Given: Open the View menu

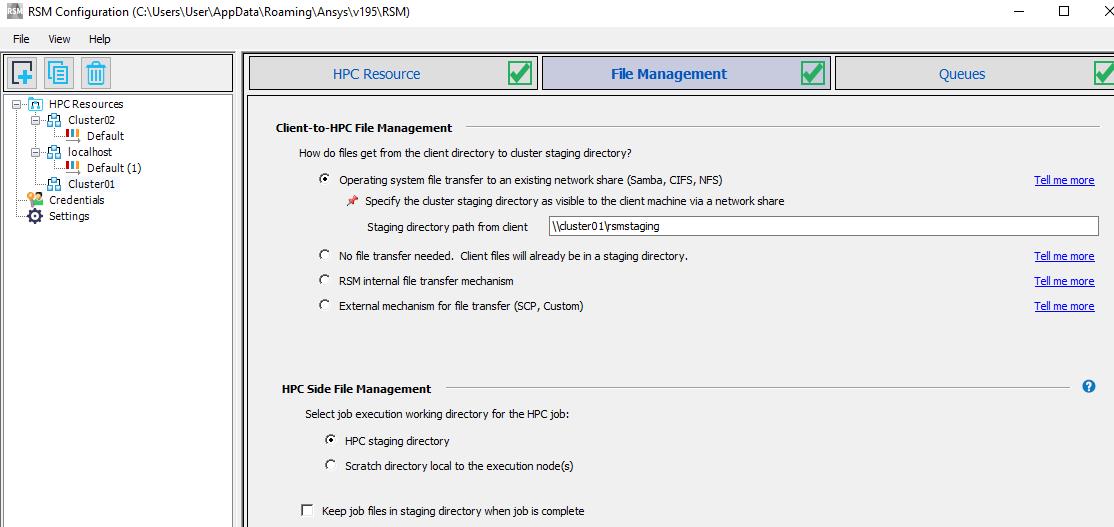Looking at the screenshot, I should 59,39.
